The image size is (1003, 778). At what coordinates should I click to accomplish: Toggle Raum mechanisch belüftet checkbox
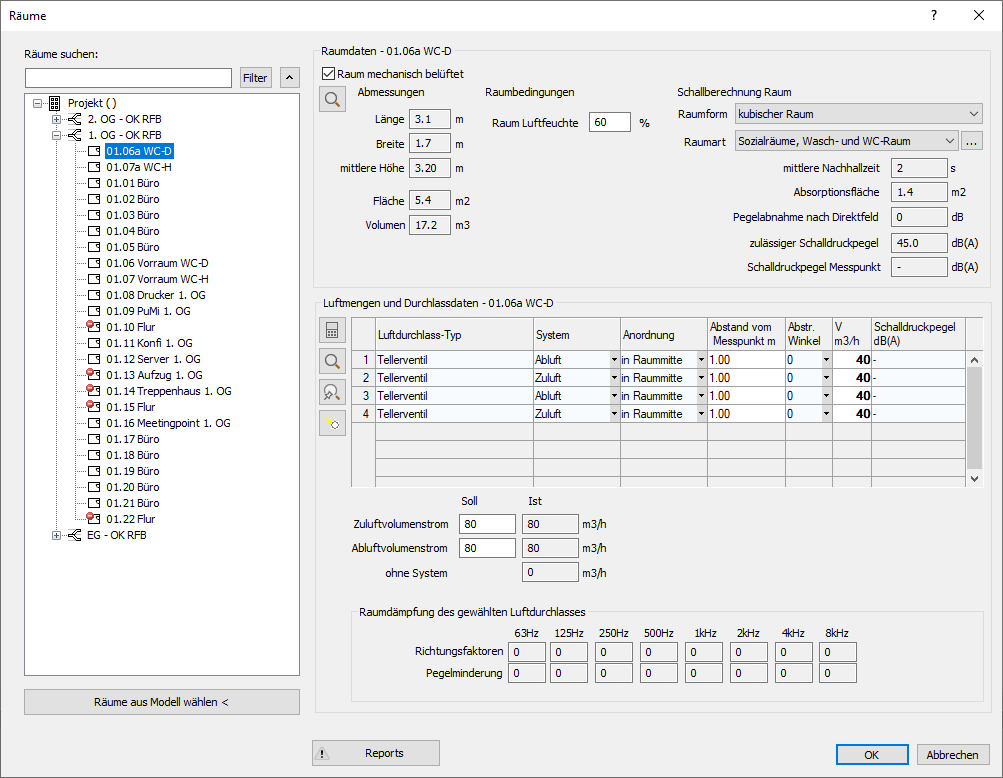coord(328,74)
